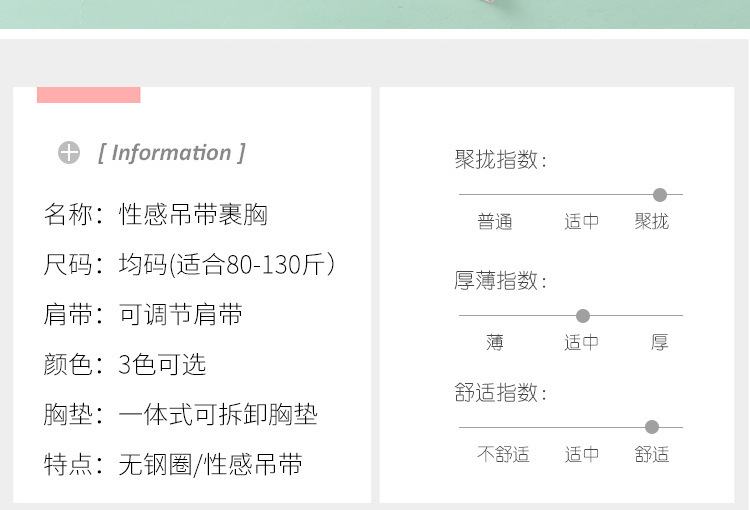Select 舒适 at the right end of the 舒适指数 scale
The width and height of the screenshot is (750, 510).
652,455
